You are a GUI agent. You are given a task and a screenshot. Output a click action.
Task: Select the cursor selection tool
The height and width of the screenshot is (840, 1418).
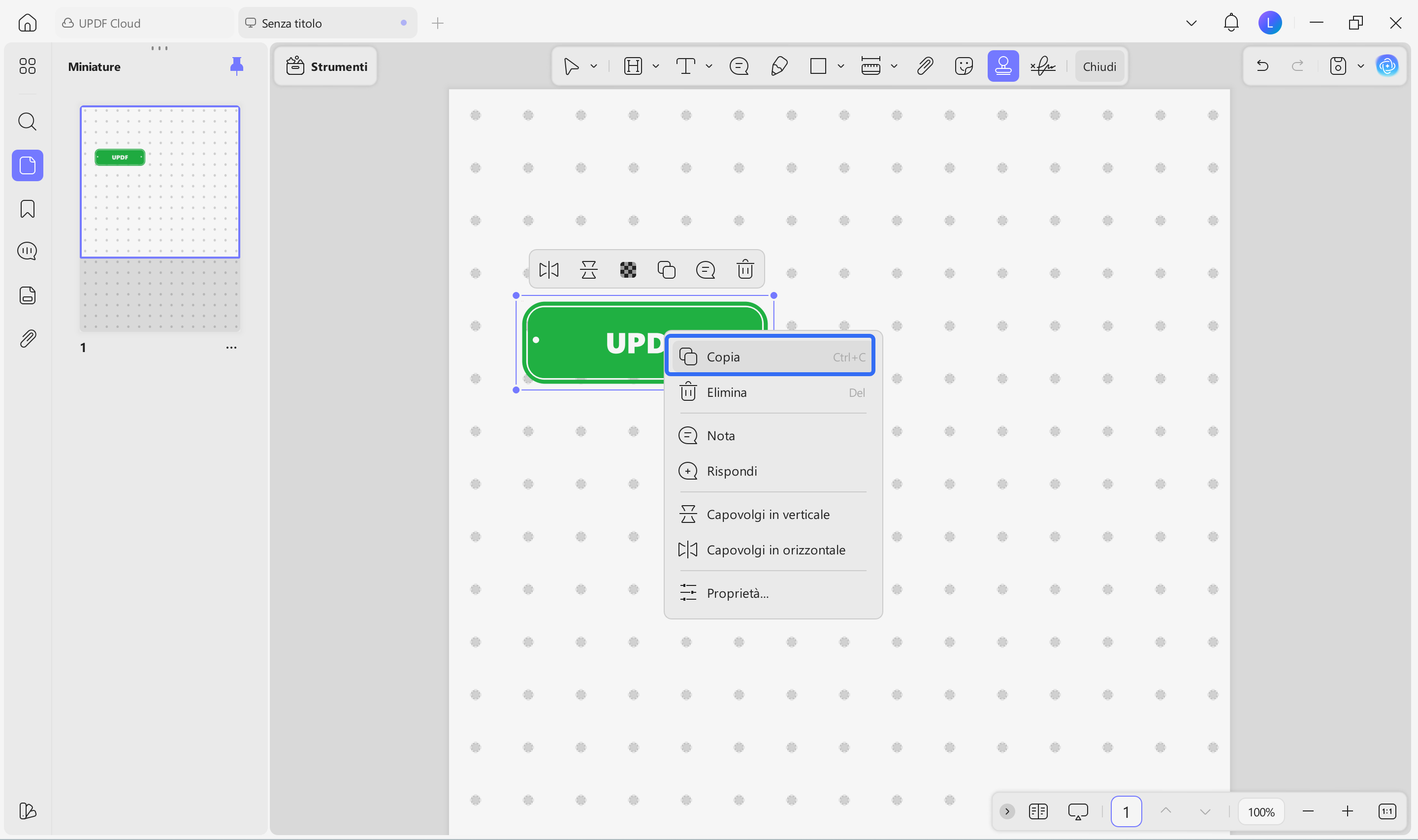[571, 66]
